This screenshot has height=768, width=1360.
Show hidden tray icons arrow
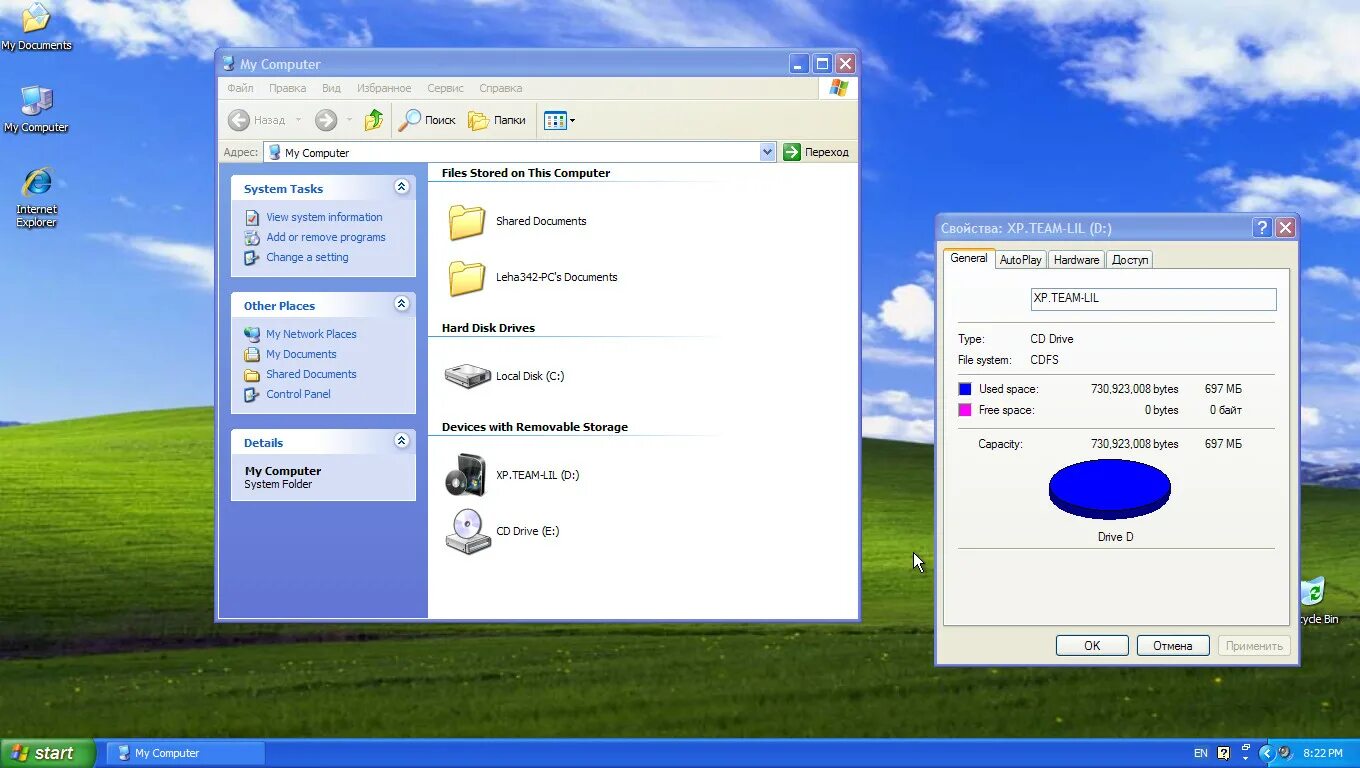[1266, 753]
